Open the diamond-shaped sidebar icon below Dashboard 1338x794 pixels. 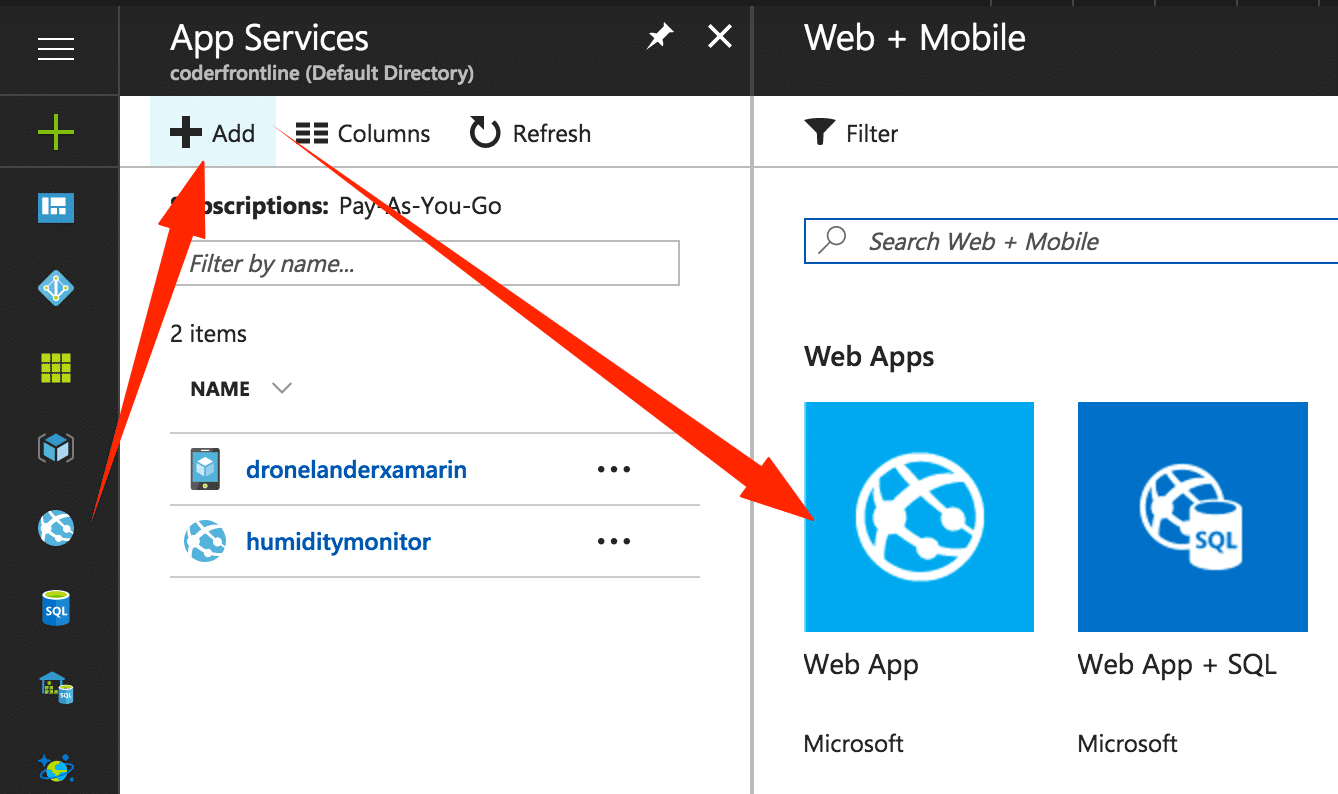point(56,288)
